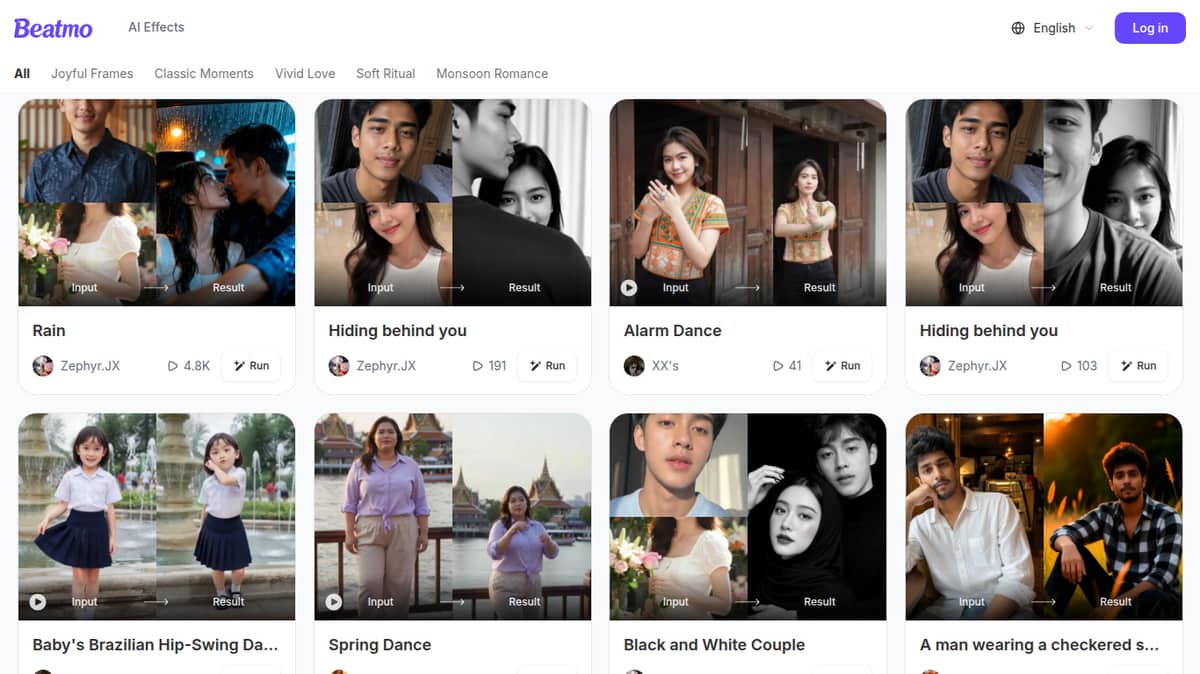Open the Black and White Couple thumbnail
Viewport: 1200px width, 674px height.
coord(748,517)
